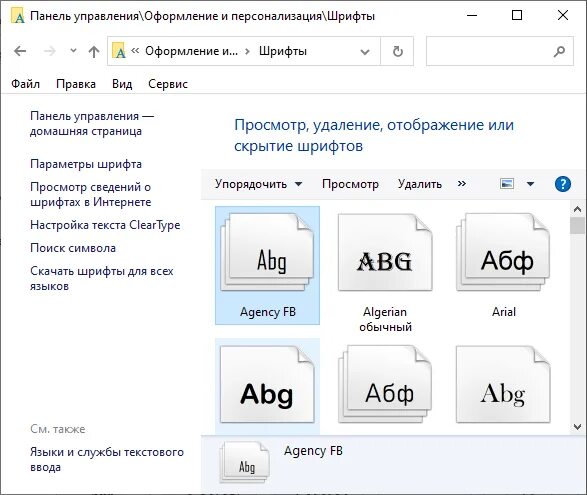The height and width of the screenshot is (495, 587).
Task: Select the Algerian обычный font thumbnail
Action: coord(385,252)
